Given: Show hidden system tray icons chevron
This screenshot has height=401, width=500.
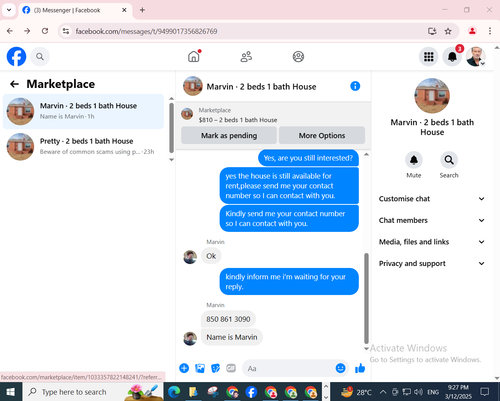Looking at the screenshot, I should pyautogui.click(x=383, y=392).
